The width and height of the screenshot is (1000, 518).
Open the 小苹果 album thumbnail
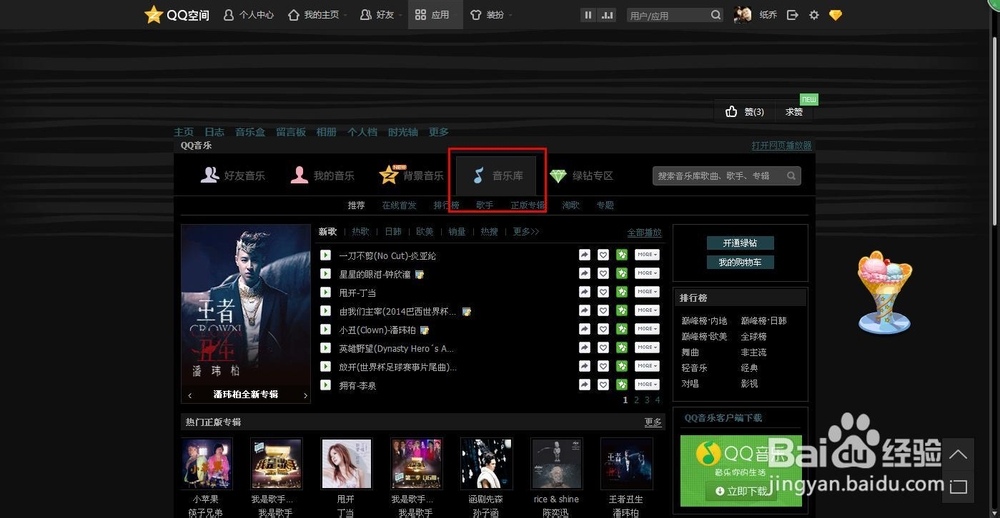point(207,464)
